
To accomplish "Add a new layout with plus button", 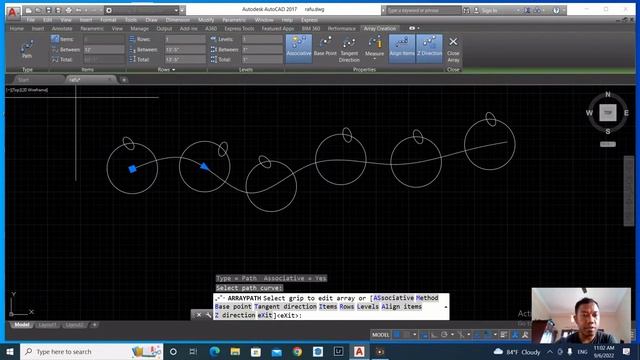I will pyautogui.click(x=94, y=325).
